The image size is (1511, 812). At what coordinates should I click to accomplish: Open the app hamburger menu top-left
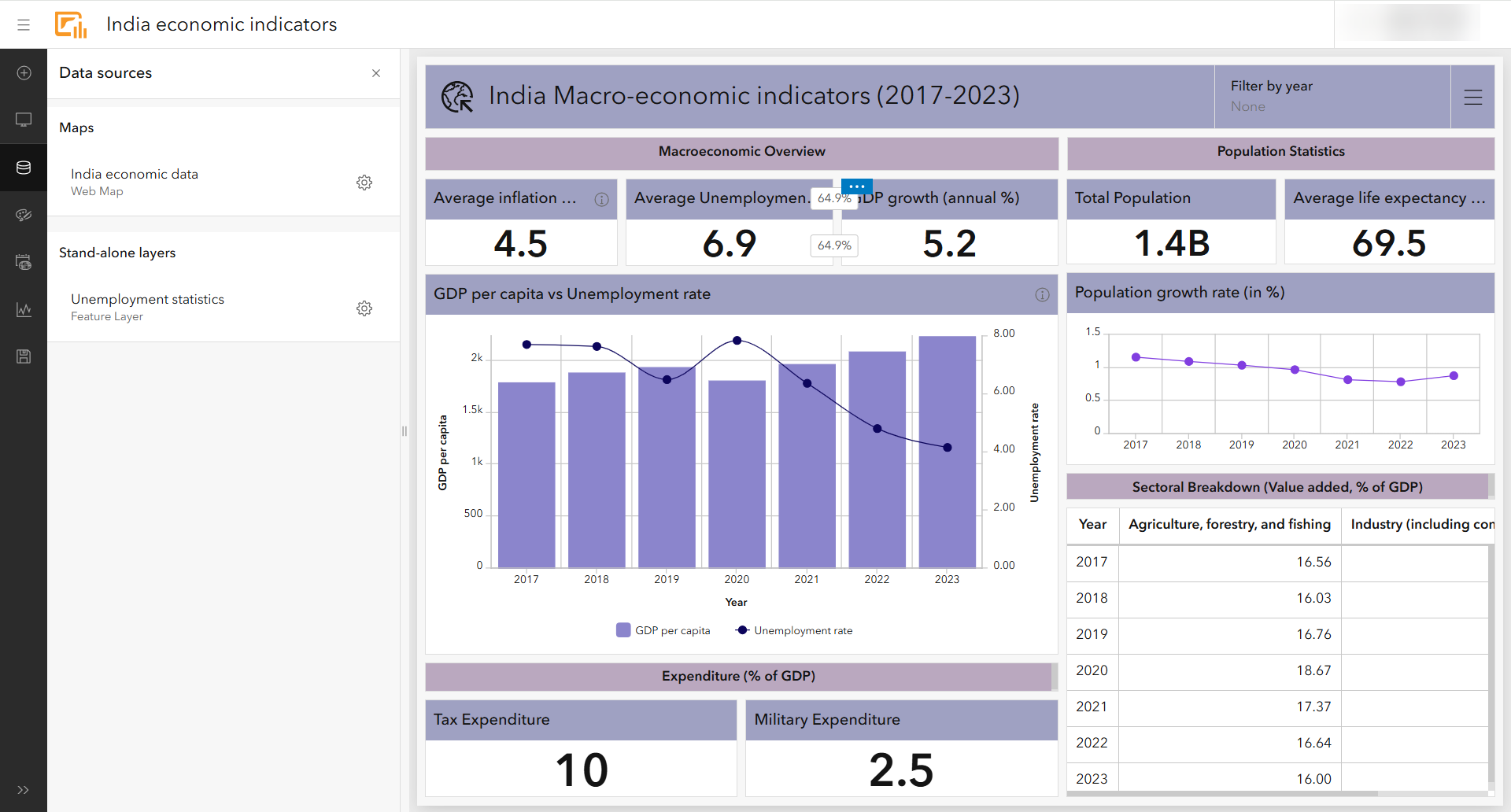tap(24, 24)
